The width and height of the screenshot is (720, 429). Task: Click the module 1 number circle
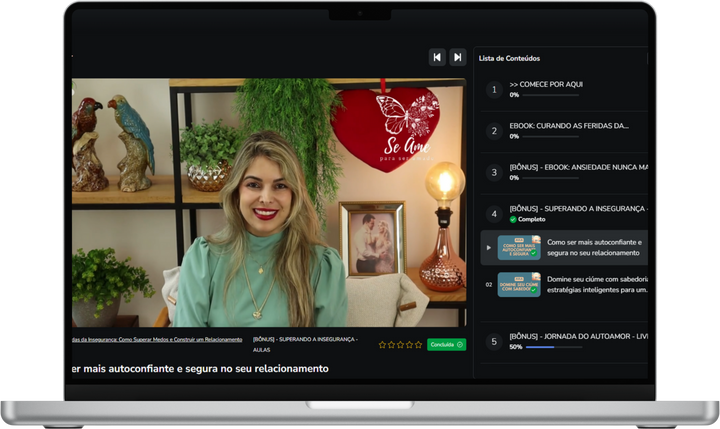click(493, 90)
